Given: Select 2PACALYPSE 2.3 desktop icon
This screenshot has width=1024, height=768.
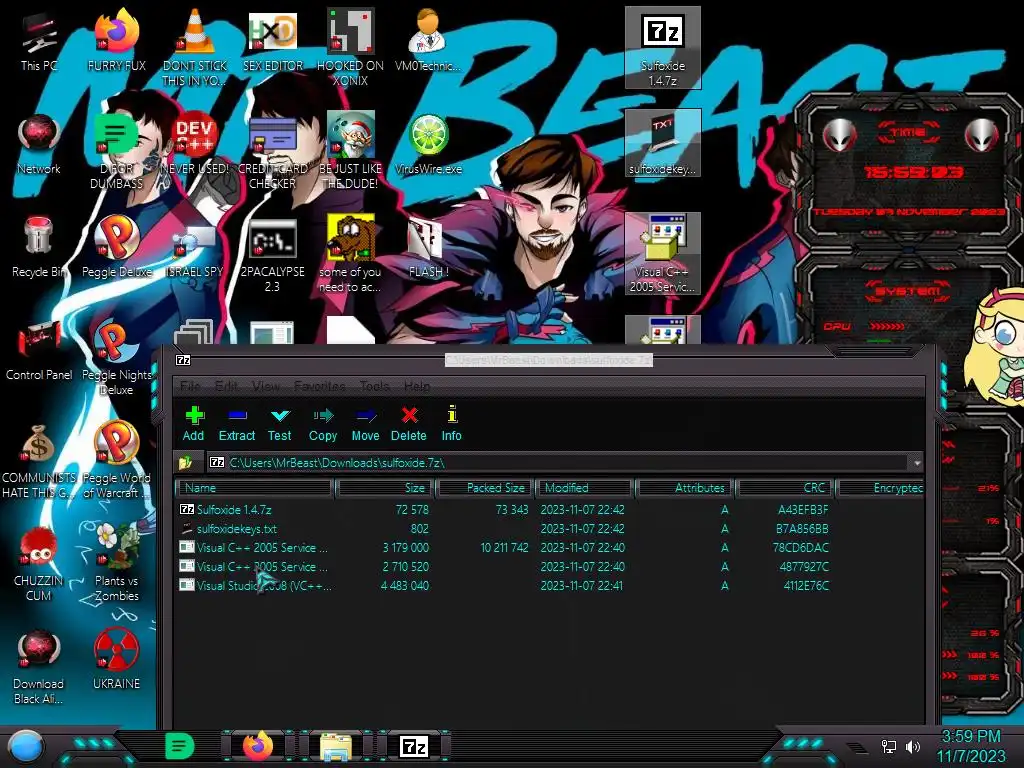Looking at the screenshot, I should click(x=273, y=256).
